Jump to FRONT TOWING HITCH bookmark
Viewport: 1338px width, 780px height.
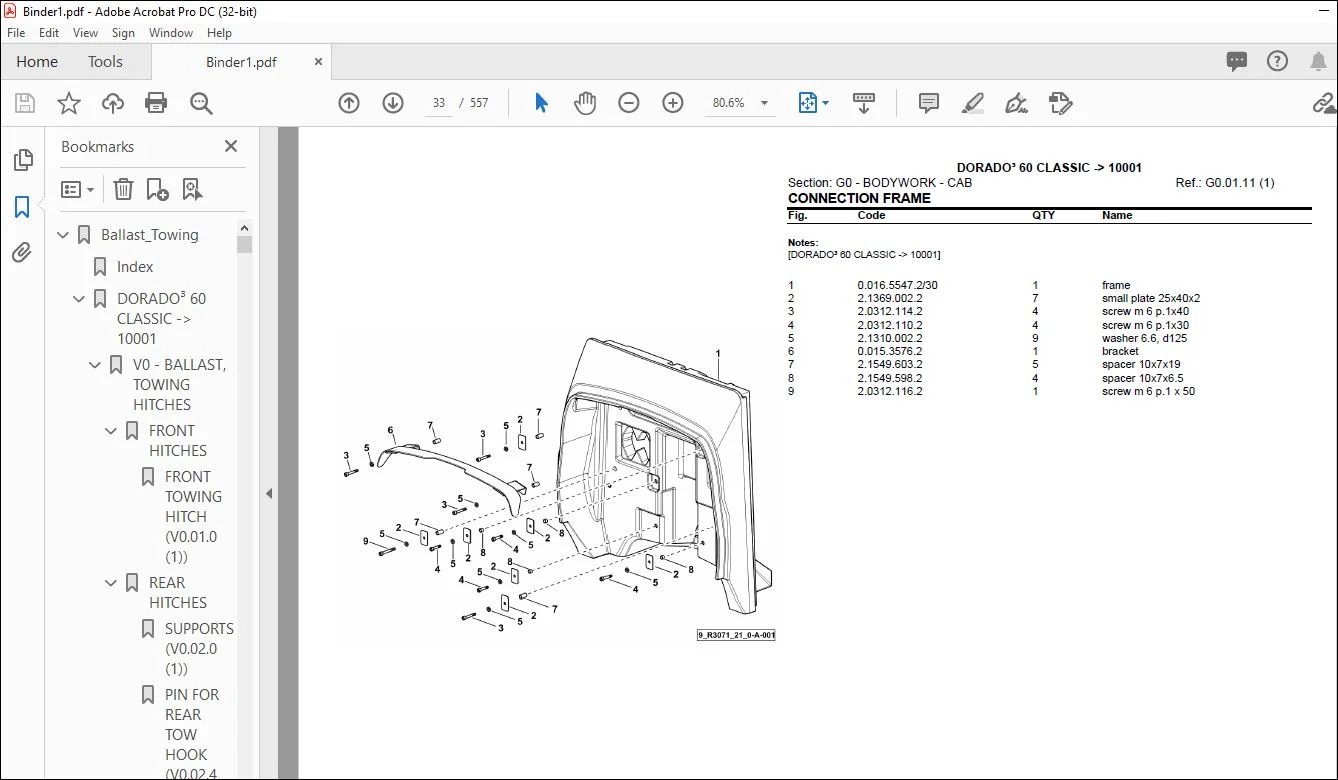(191, 517)
